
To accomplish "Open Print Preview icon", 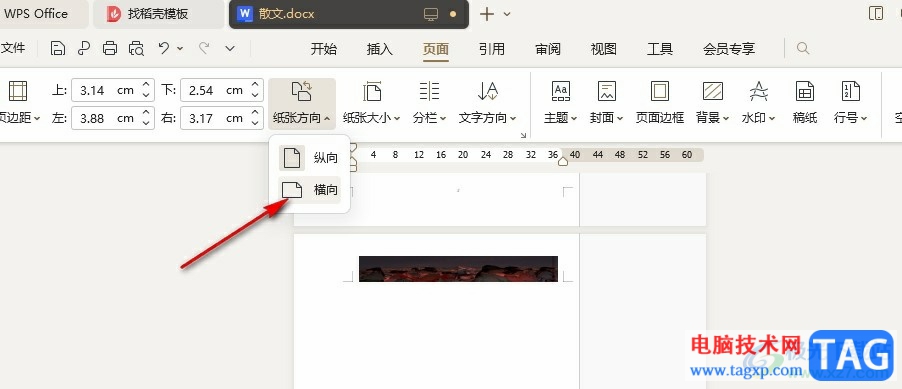I will point(137,48).
